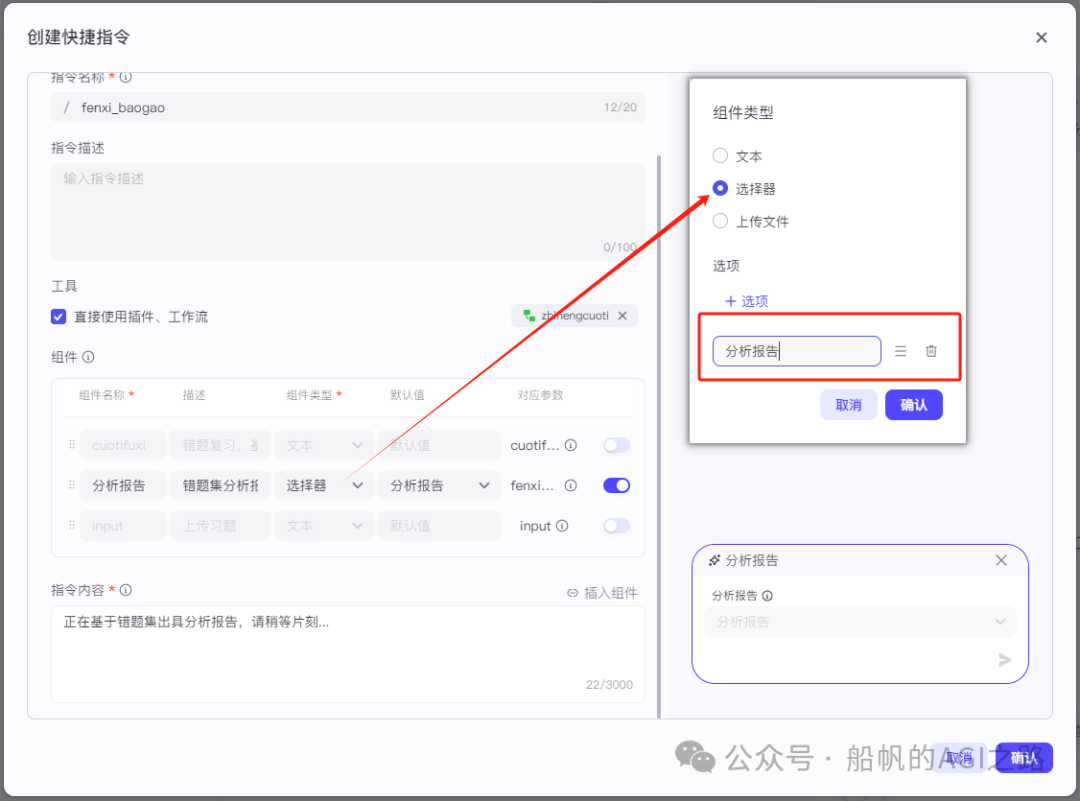Click send arrow in preview card
This screenshot has height=801, width=1080.
(1004, 660)
